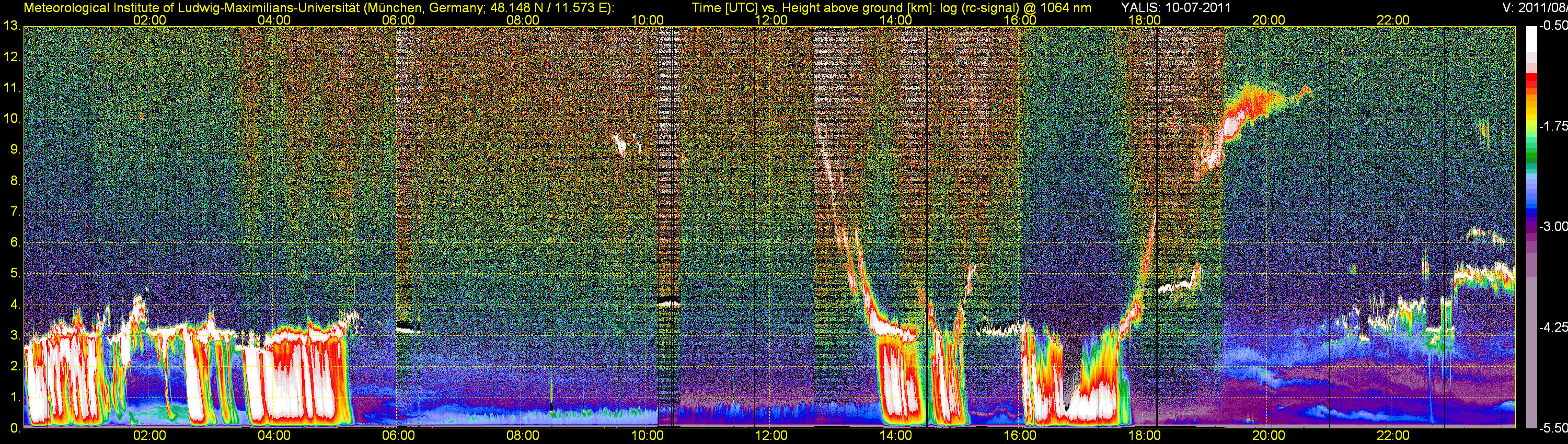The image size is (1568, 444).
Task: Click the 'Meteorological Institute of Ludwig-Maximilians-Universität' title text
Action: 193,7
